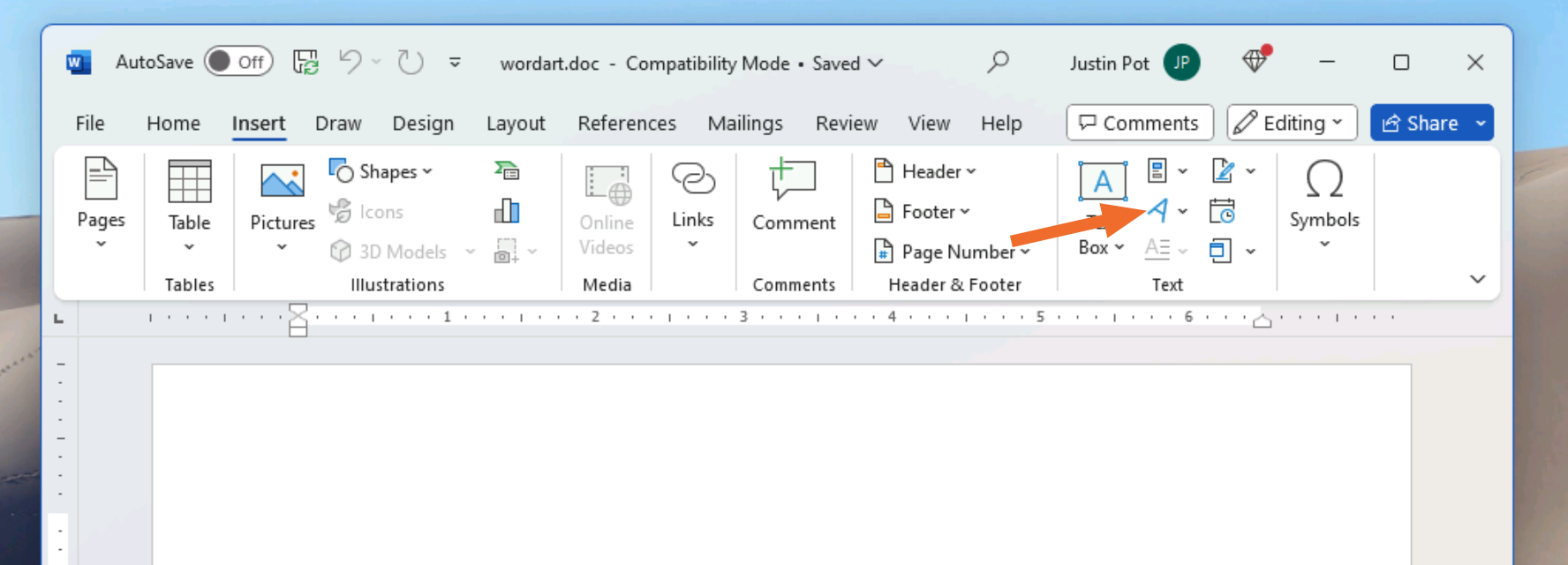The height and width of the screenshot is (565, 1568).
Task: Switch to the Design tab
Action: point(423,124)
